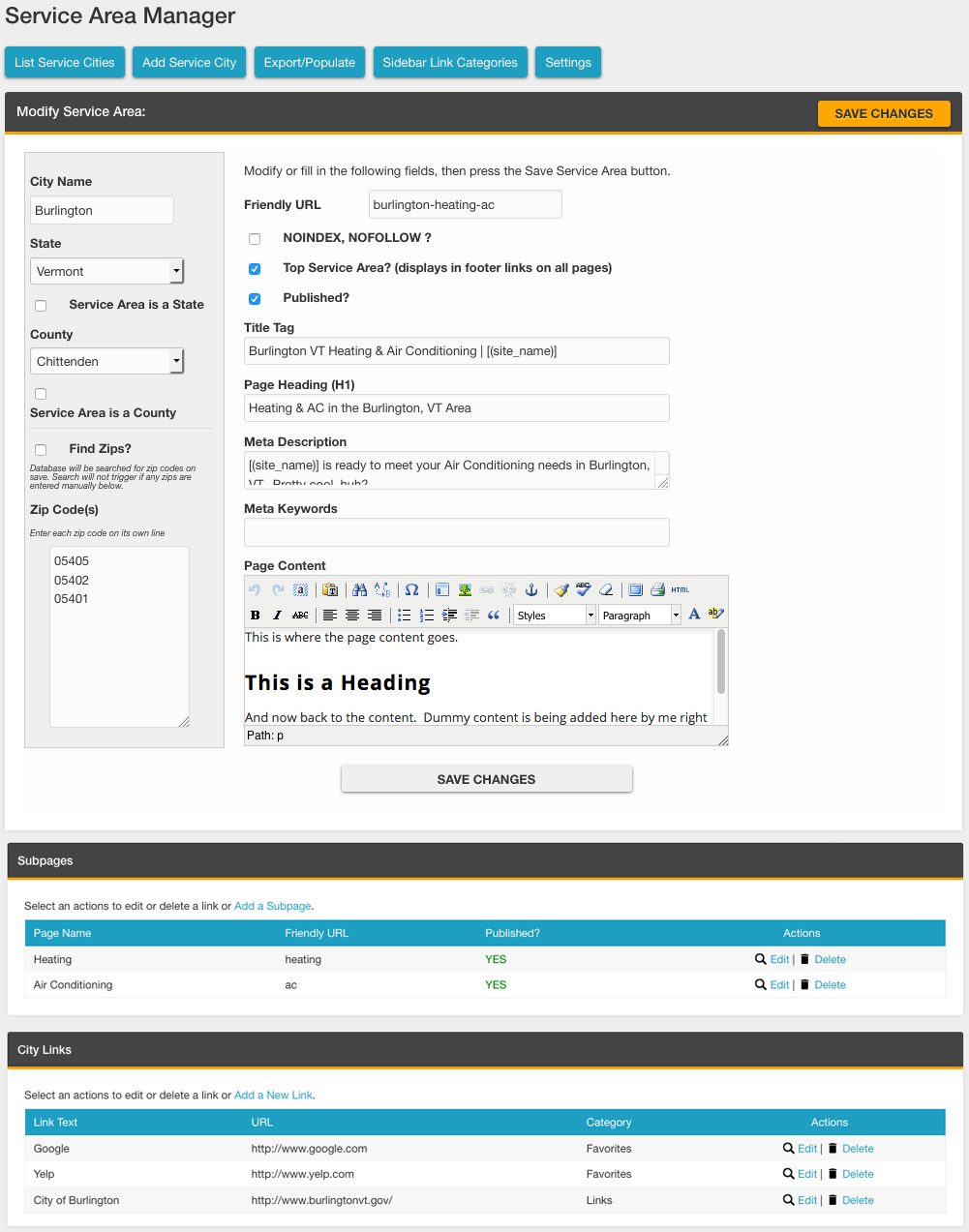Image resolution: width=969 pixels, height=1232 pixels.
Task: Insert an image using the picture icon
Action: coord(465,589)
